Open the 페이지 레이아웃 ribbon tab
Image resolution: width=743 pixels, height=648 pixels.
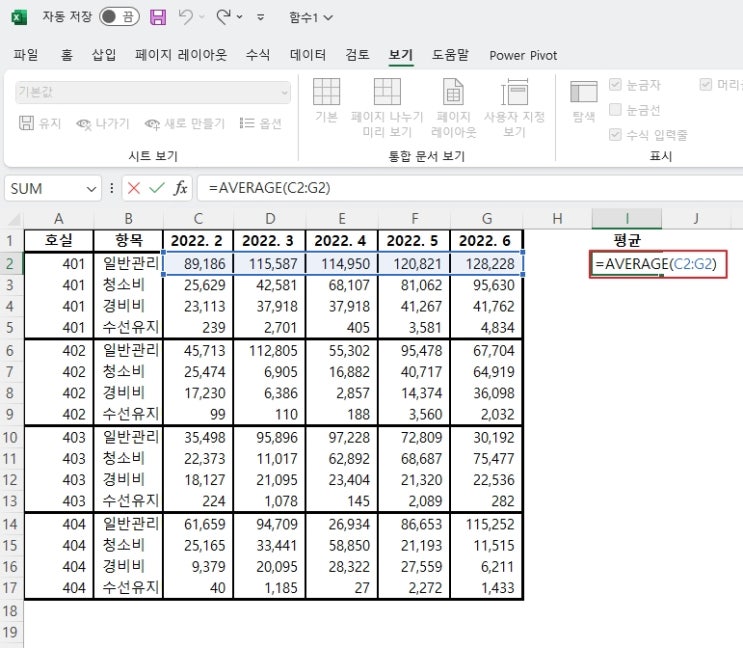coord(181,55)
